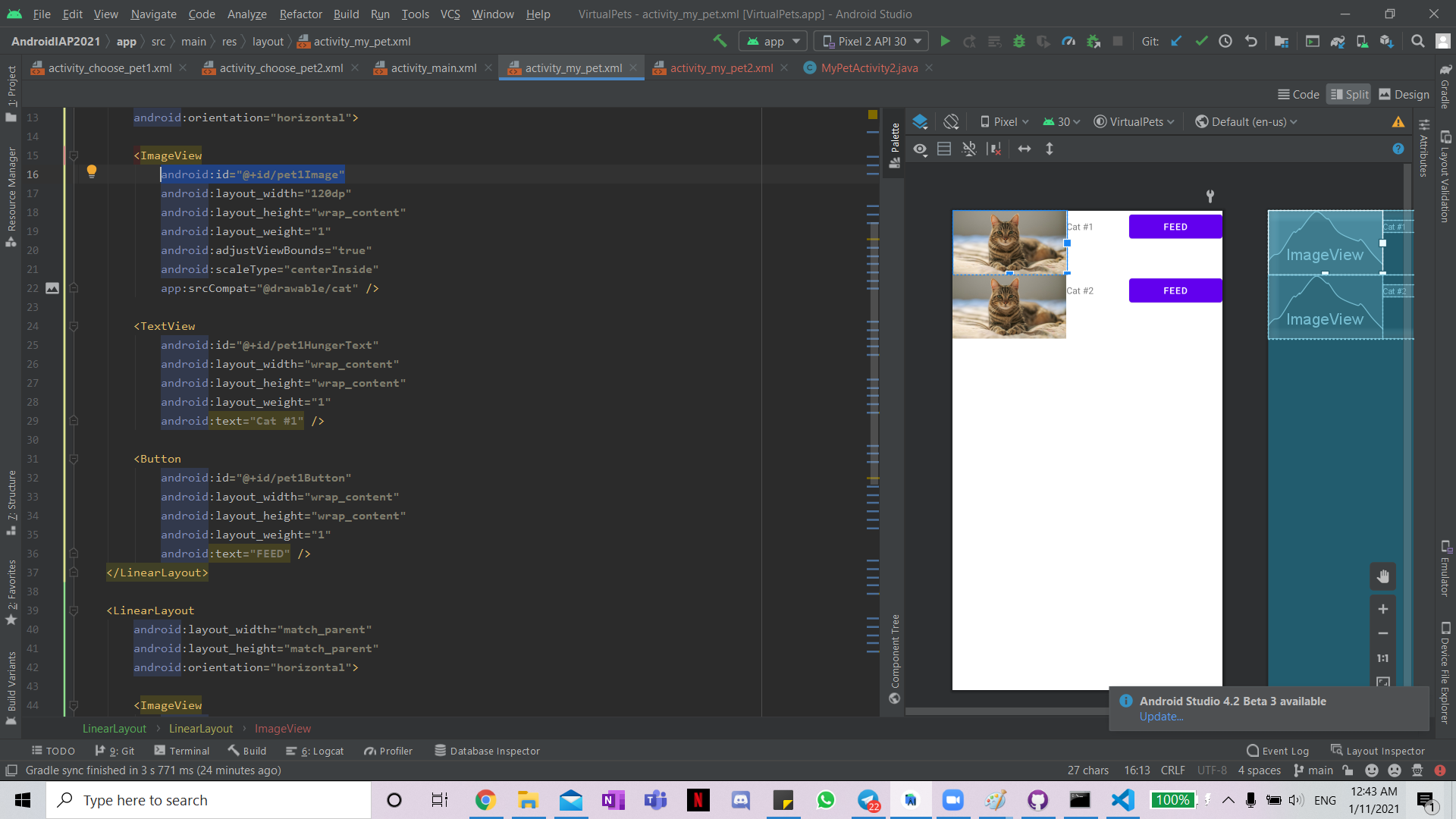This screenshot has height=819, width=1456.
Task: Open the Pixel device dropdown in preview
Action: tap(1004, 121)
